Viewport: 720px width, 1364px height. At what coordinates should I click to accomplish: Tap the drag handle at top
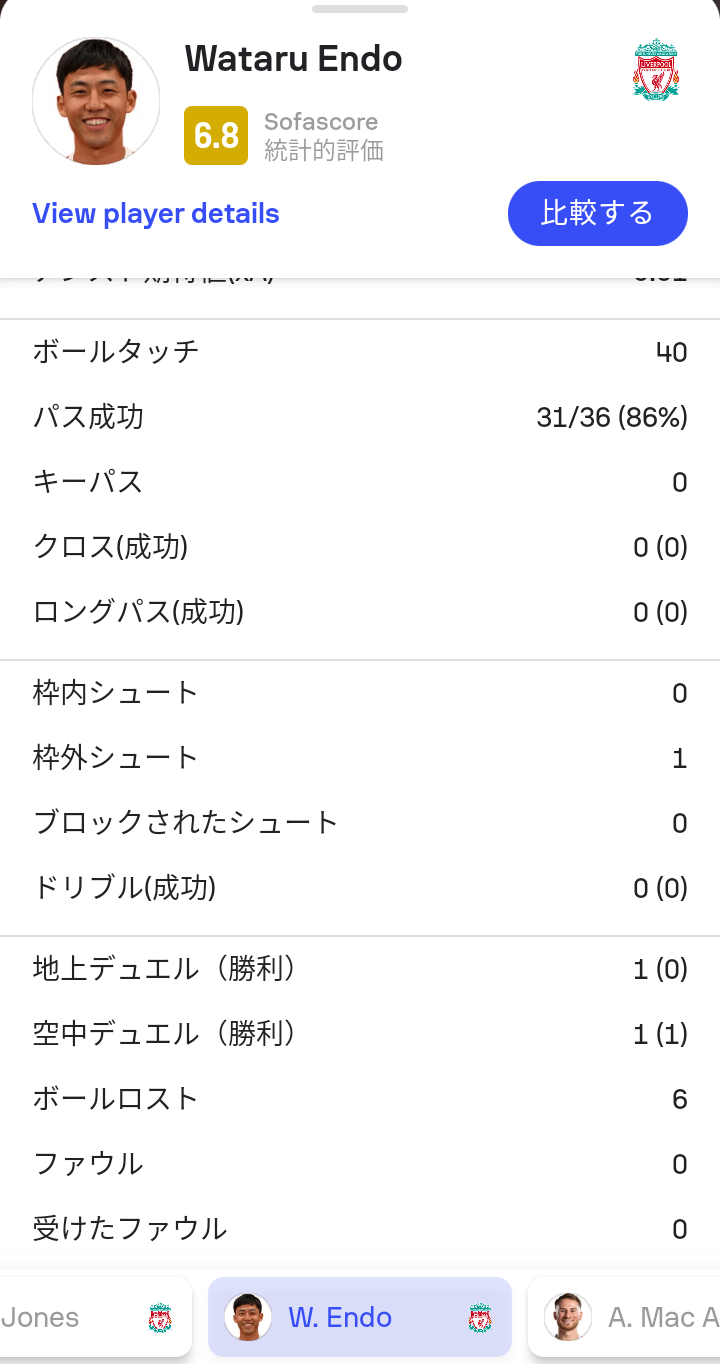click(360, 9)
